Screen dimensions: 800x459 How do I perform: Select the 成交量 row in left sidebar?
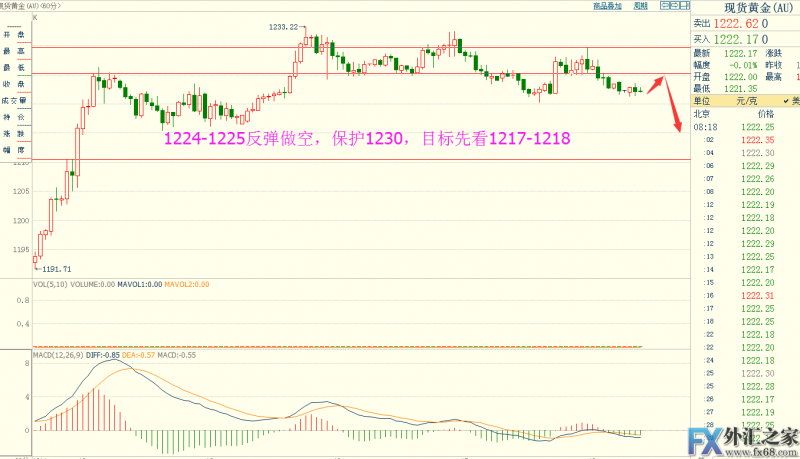coord(13,99)
